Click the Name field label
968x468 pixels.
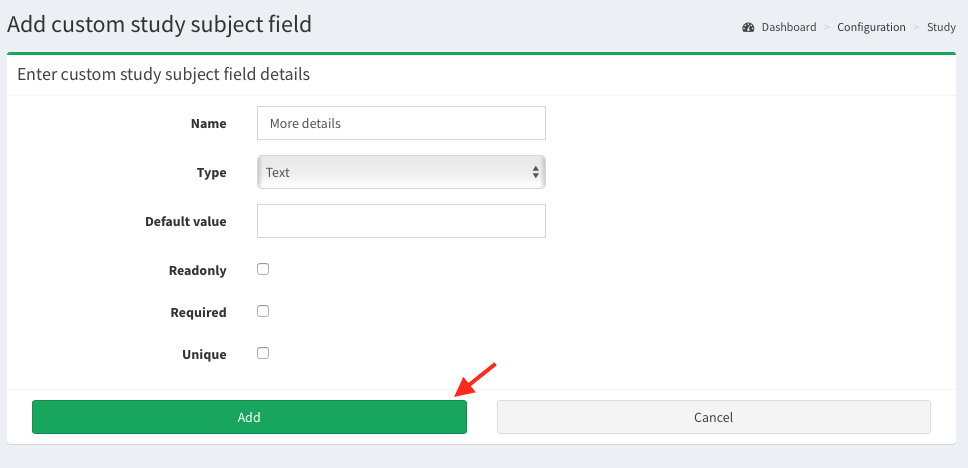pyautogui.click(x=208, y=124)
